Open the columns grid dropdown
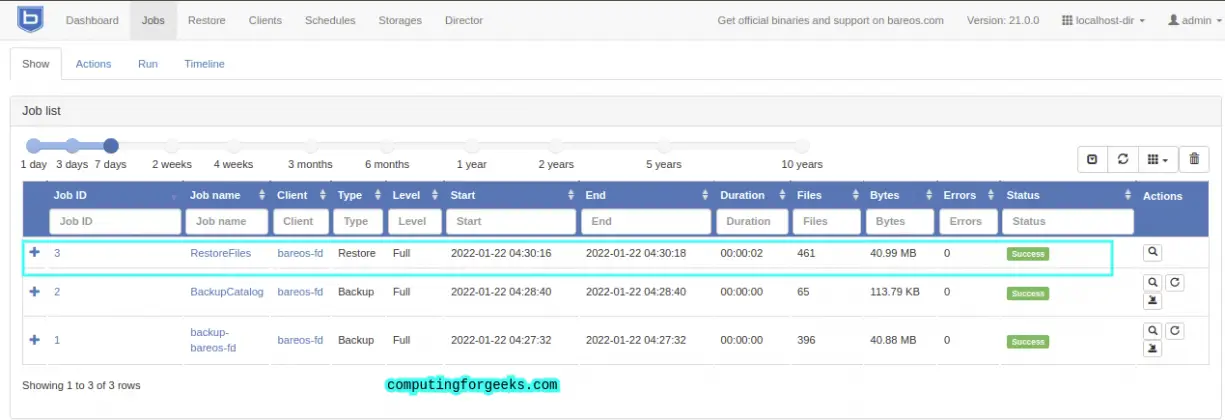 [1157, 159]
